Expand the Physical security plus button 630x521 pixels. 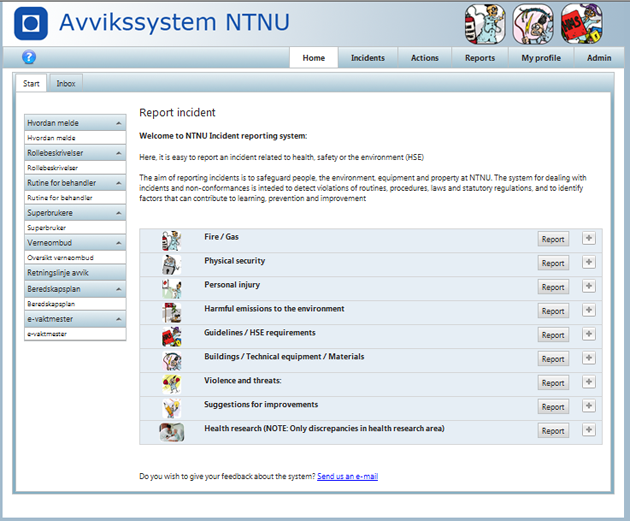point(589,262)
